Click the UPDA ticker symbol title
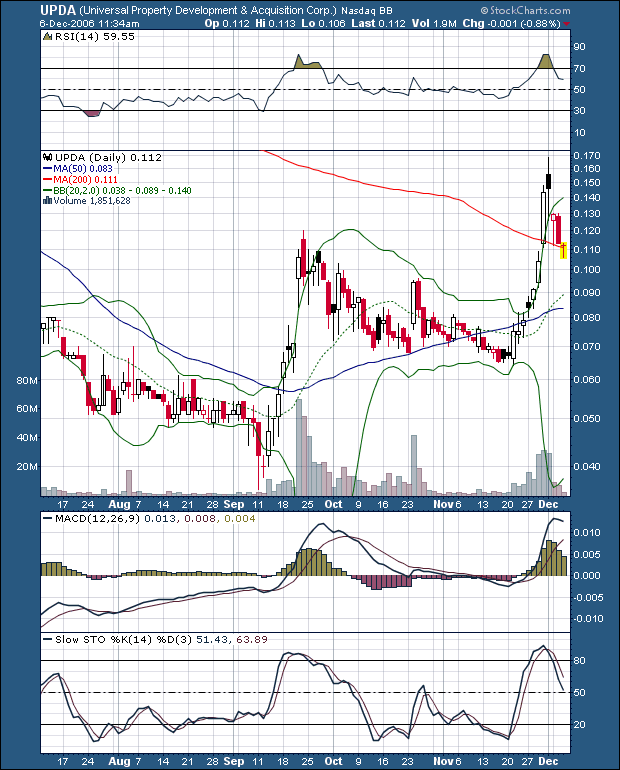 pos(58,10)
